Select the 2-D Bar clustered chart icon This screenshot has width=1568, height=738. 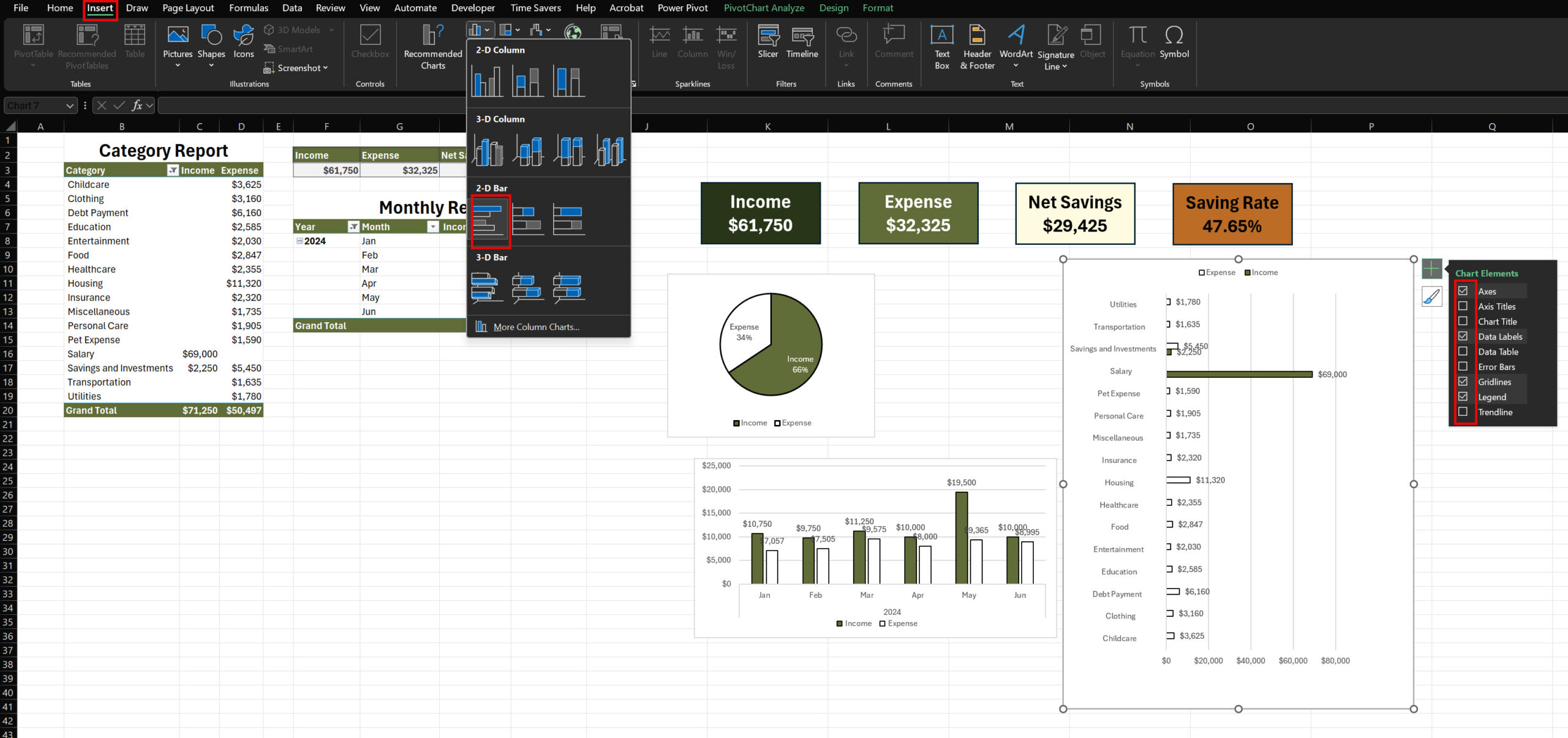click(x=491, y=218)
